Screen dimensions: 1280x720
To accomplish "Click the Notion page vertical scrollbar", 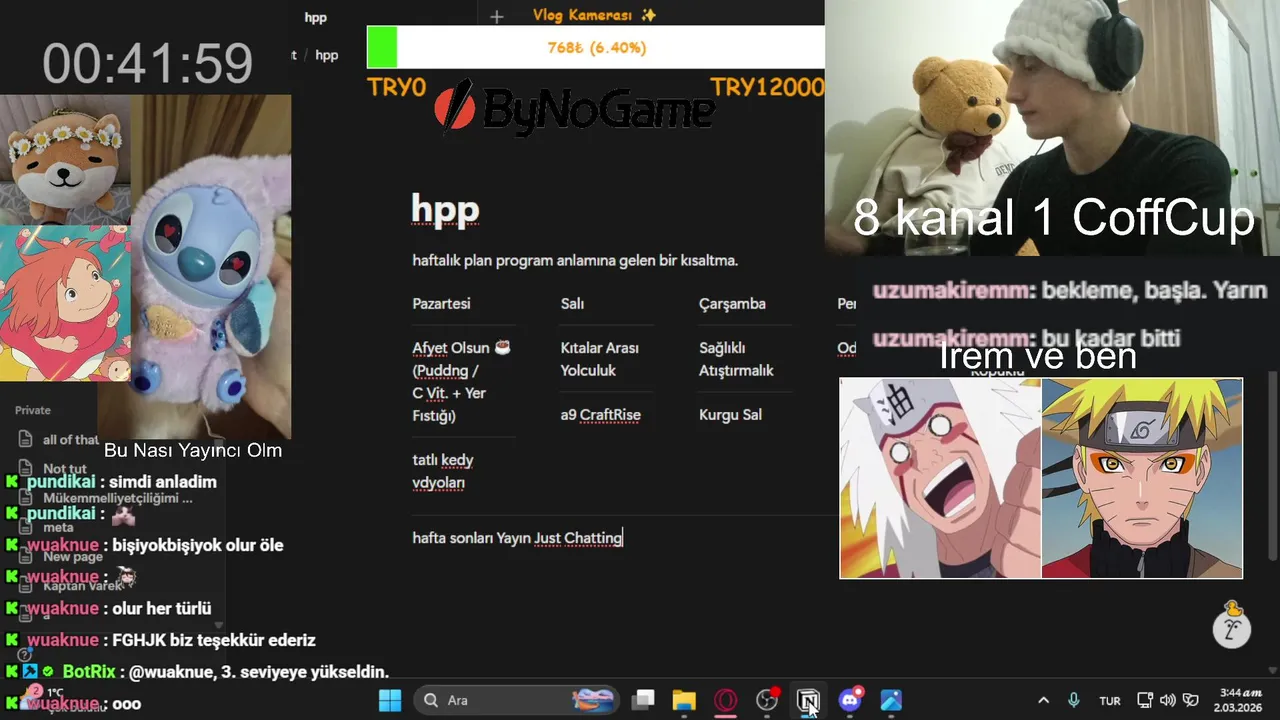I will click(x=1273, y=465).
